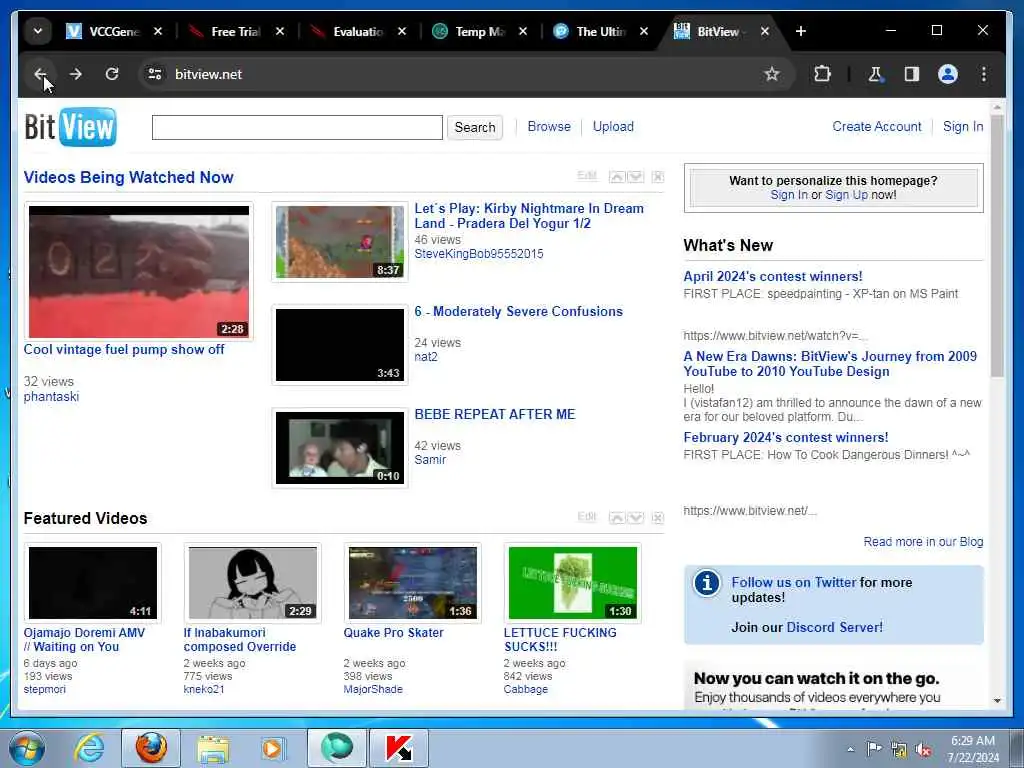Open April 2024's contest winners post
Screen dimensions: 1024x768
point(773,276)
